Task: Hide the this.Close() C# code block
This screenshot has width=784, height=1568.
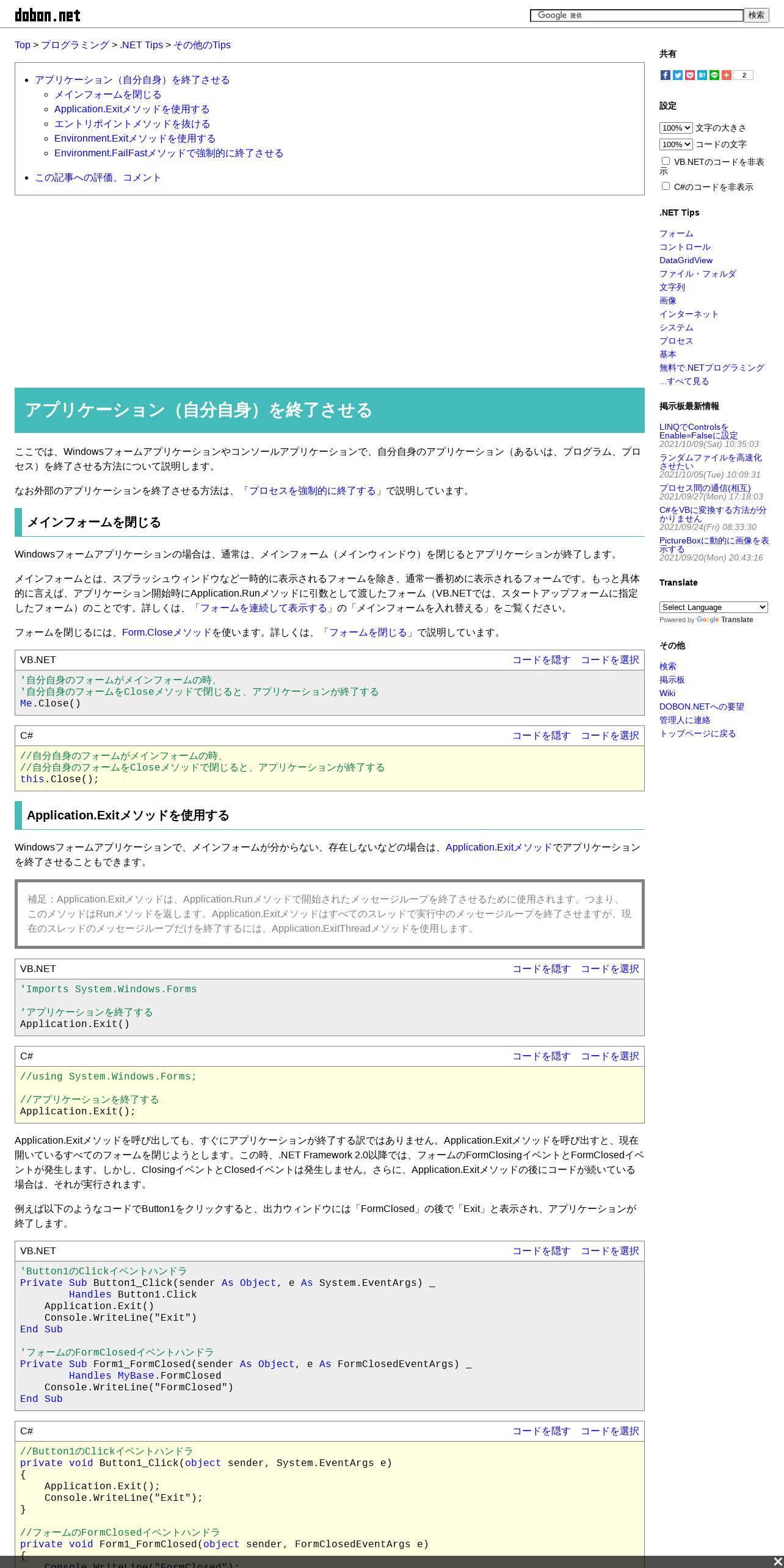Action: click(541, 736)
